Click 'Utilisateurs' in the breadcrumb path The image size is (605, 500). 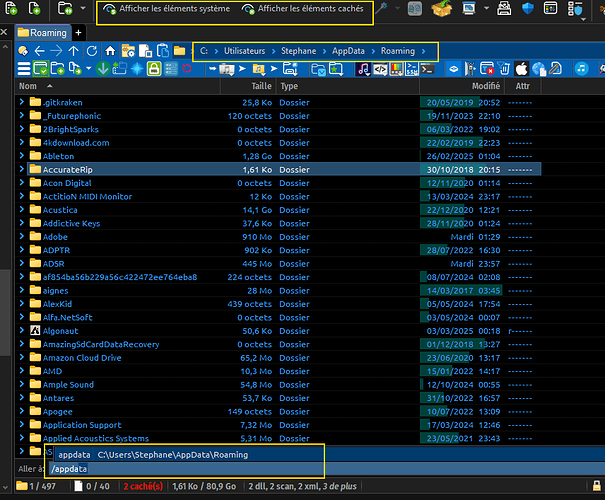click(x=245, y=50)
